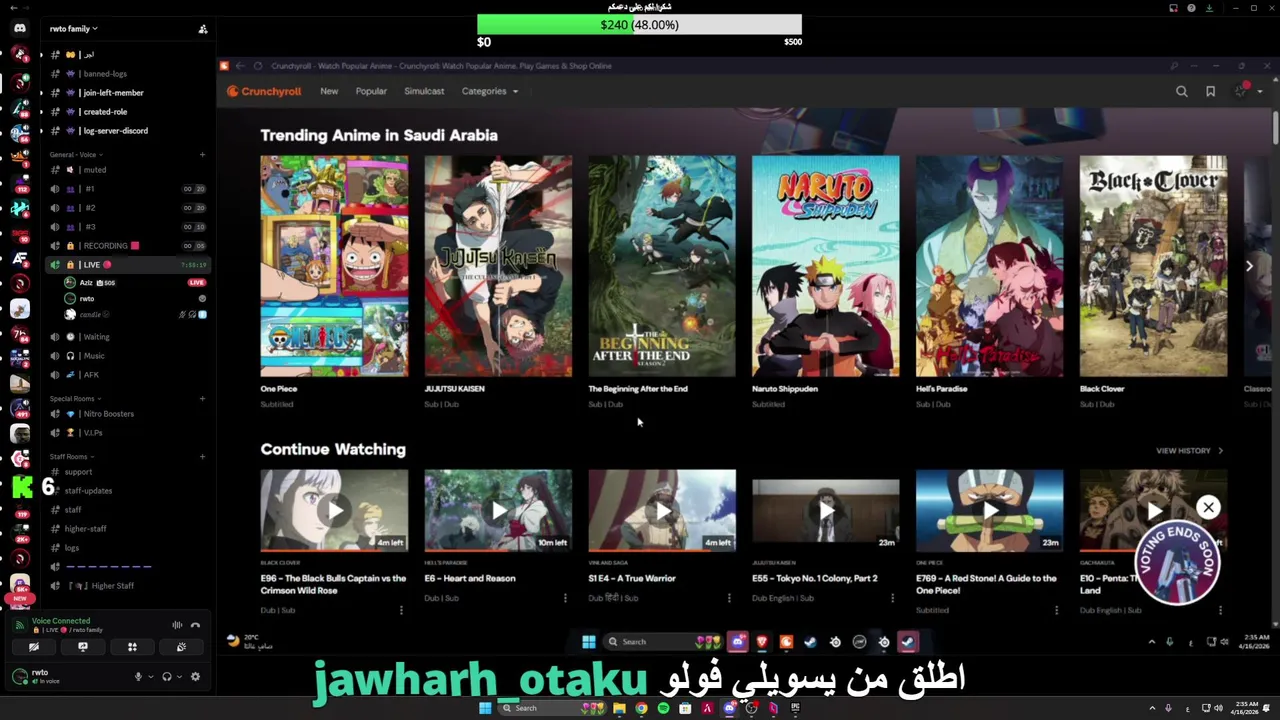Screen dimensions: 1280x720
Task: Collapse the General - Voice category
Action: pyautogui.click(x=76, y=155)
